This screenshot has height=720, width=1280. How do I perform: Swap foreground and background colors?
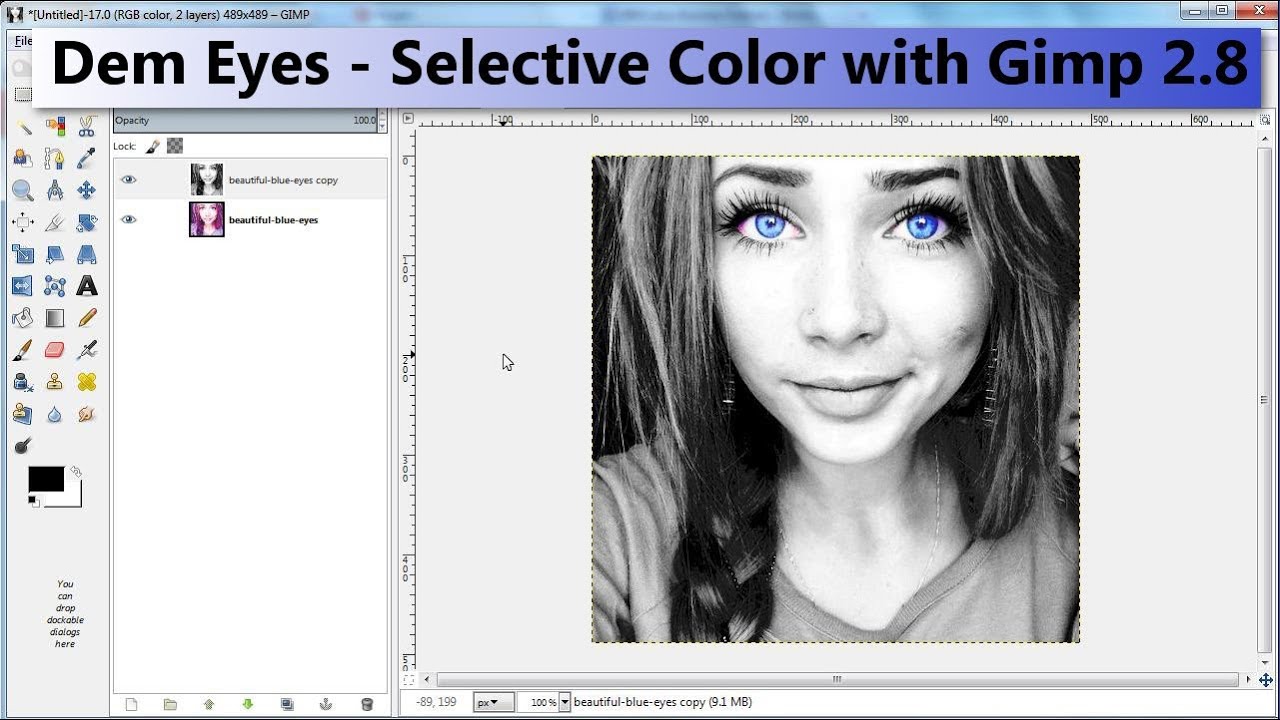coord(76,472)
